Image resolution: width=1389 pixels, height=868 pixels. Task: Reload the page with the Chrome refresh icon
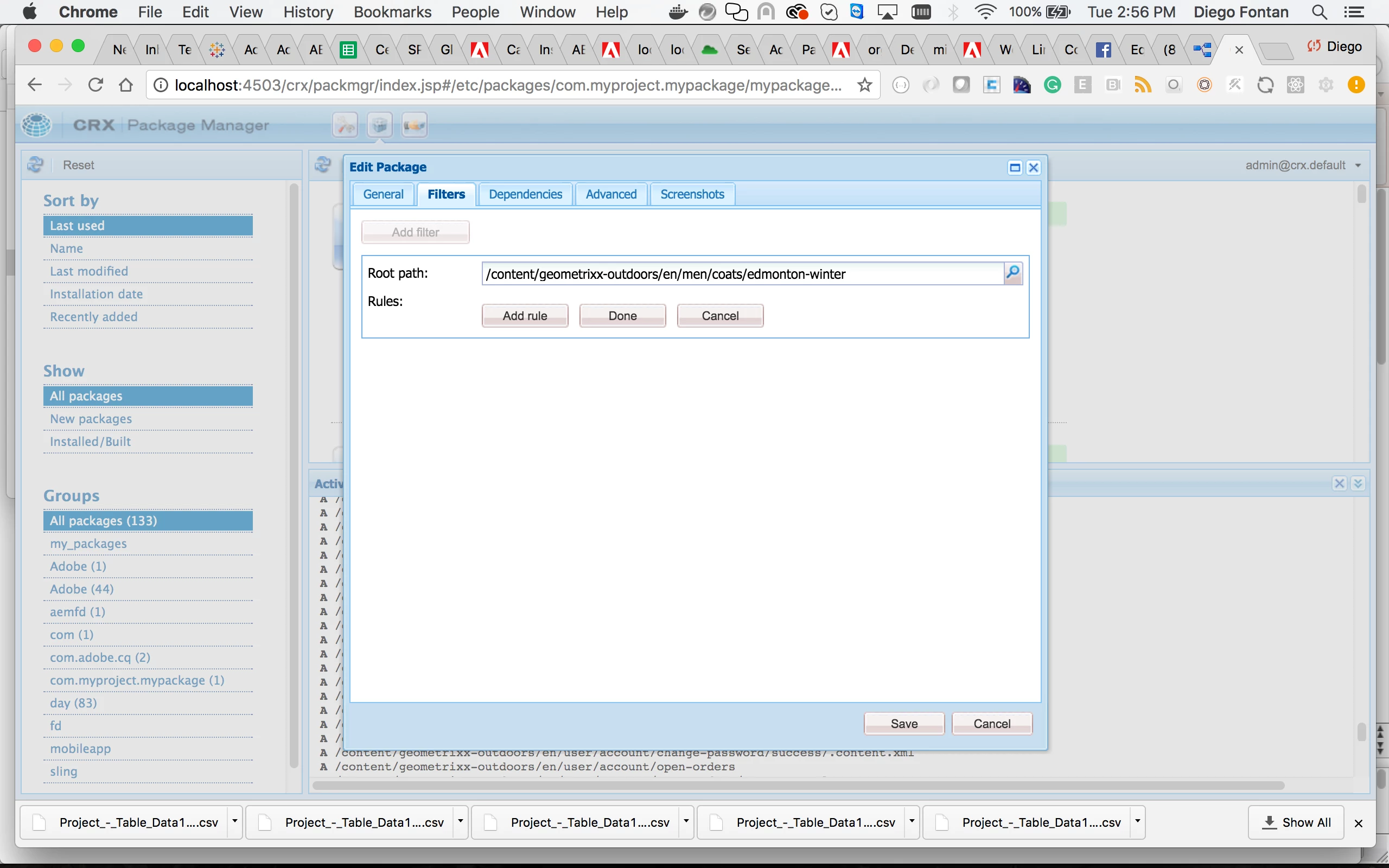point(95,86)
